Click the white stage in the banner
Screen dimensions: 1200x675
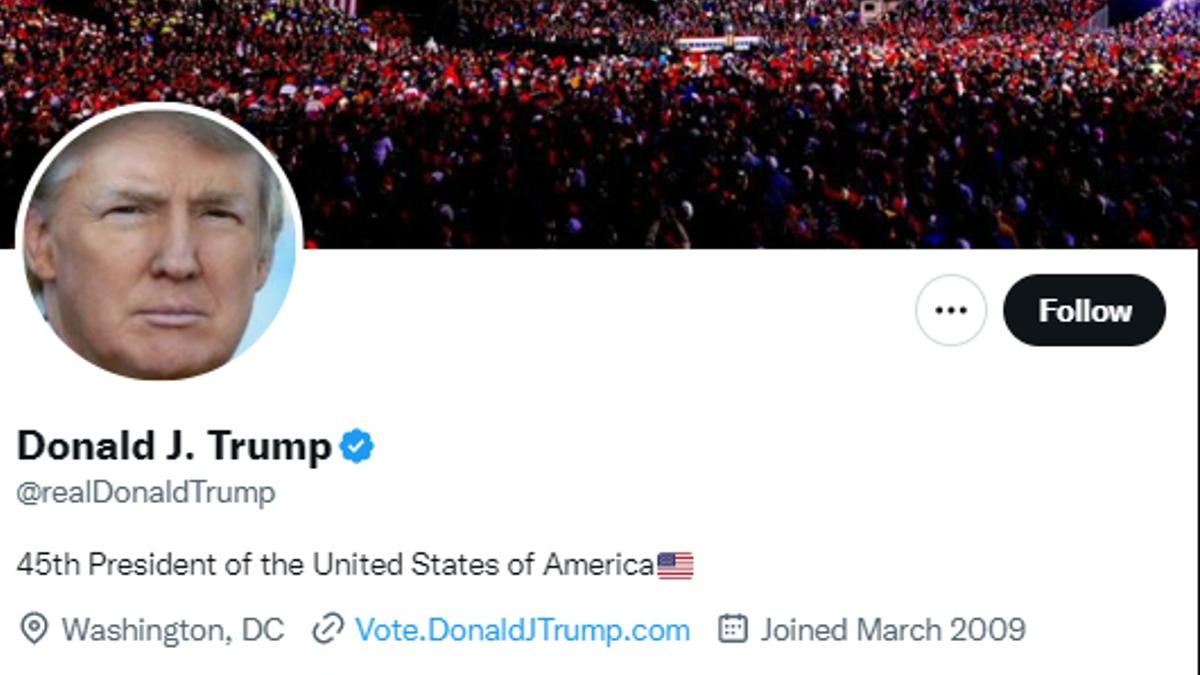(718, 44)
